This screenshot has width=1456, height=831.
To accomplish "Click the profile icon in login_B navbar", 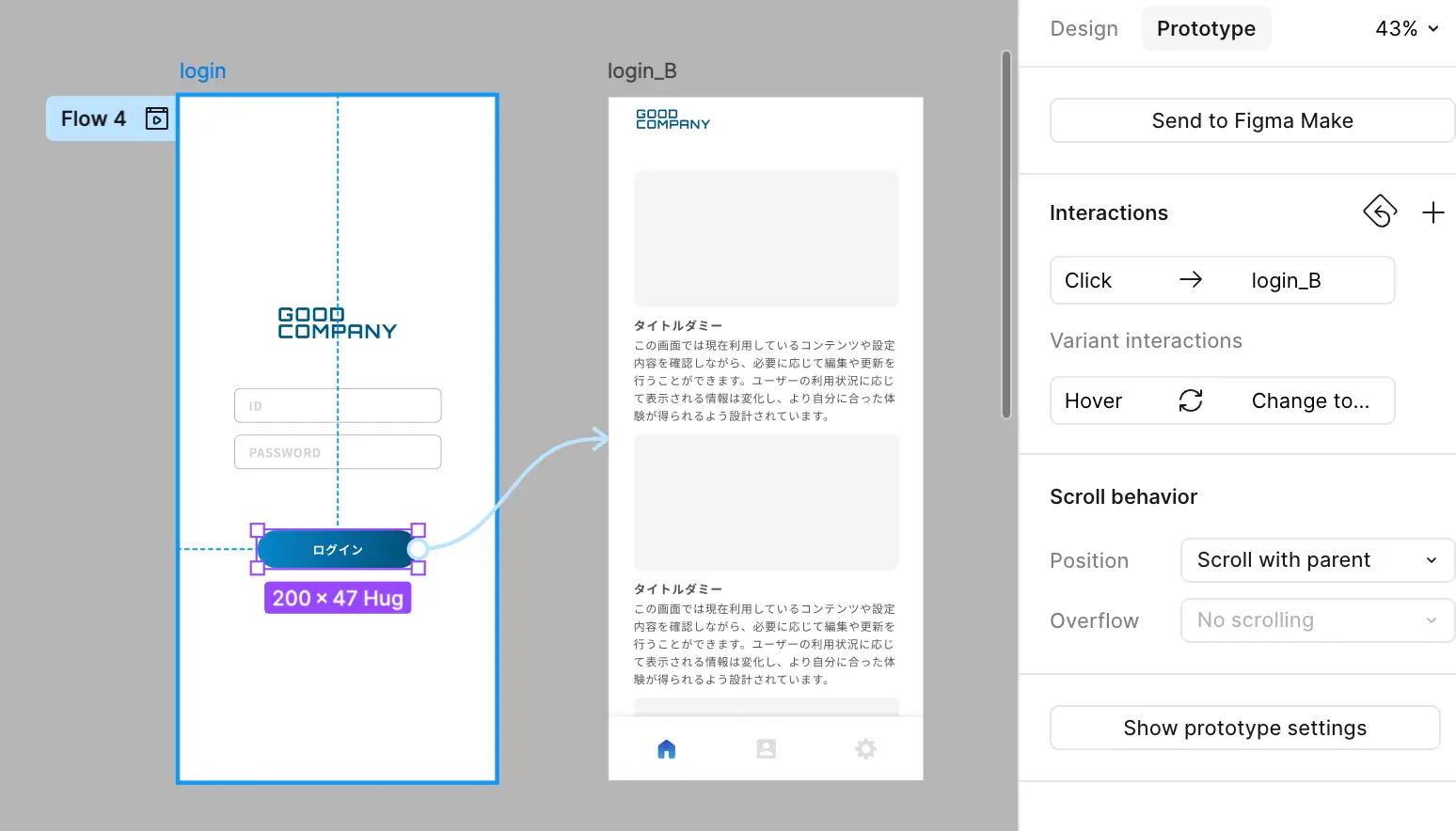I will point(767,749).
